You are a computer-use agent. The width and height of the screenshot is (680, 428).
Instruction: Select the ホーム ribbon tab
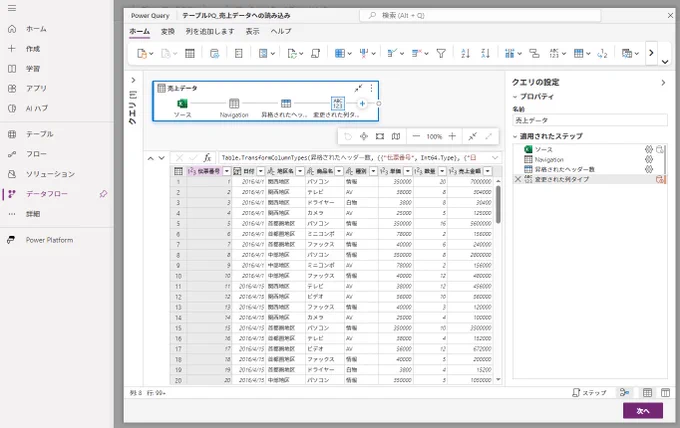140,32
